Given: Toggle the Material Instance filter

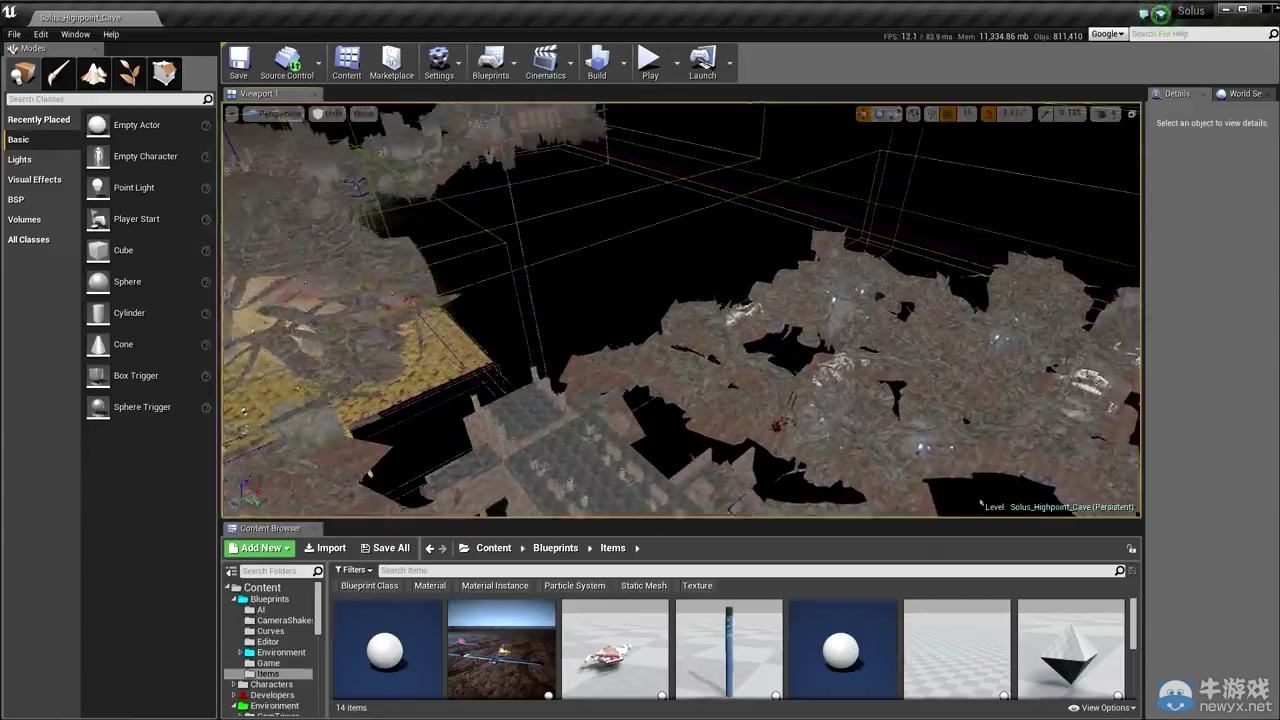Looking at the screenshot, I should click(495, 586).
